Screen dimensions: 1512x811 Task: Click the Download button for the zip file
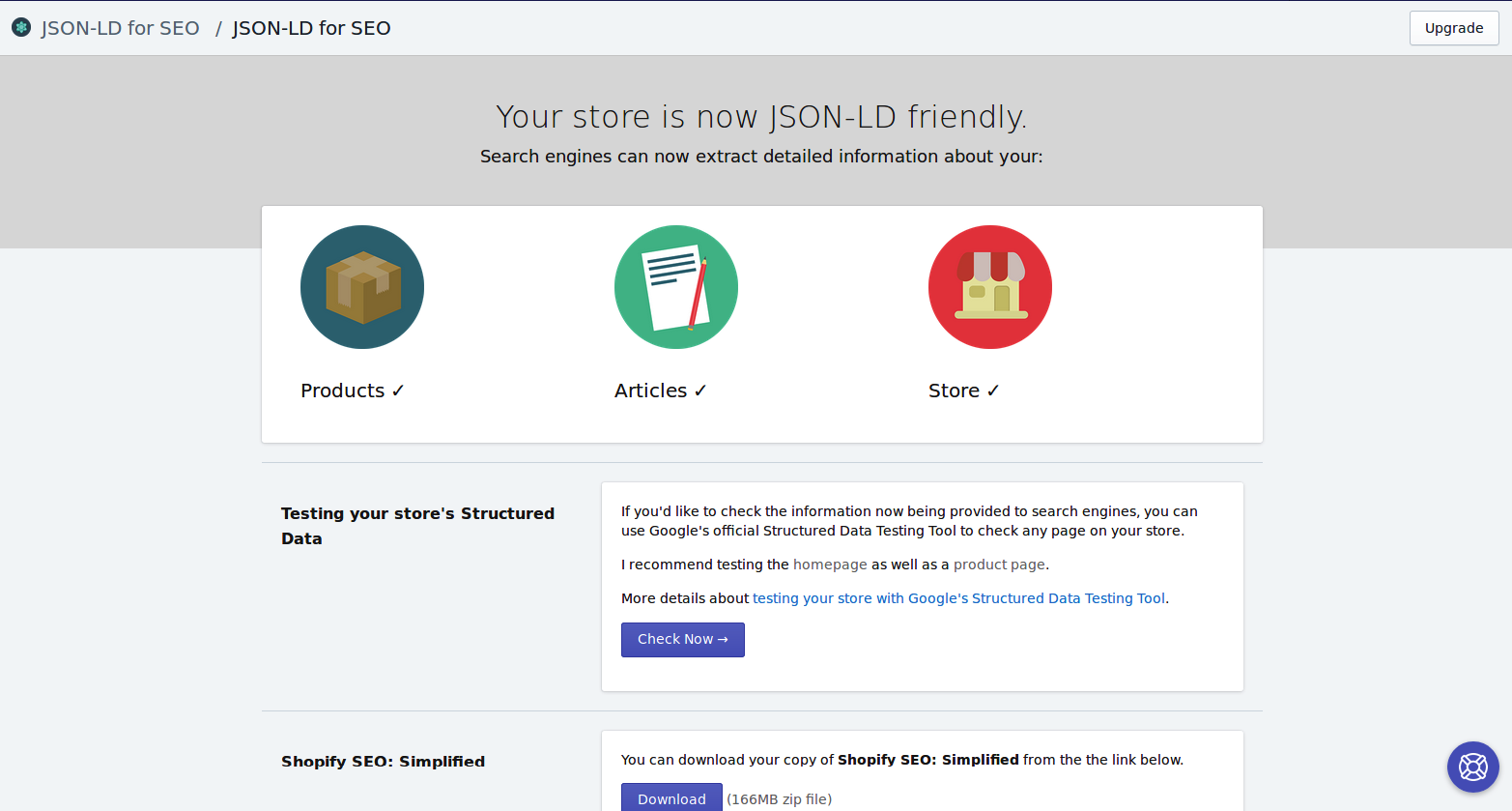[x=671, y=798]
